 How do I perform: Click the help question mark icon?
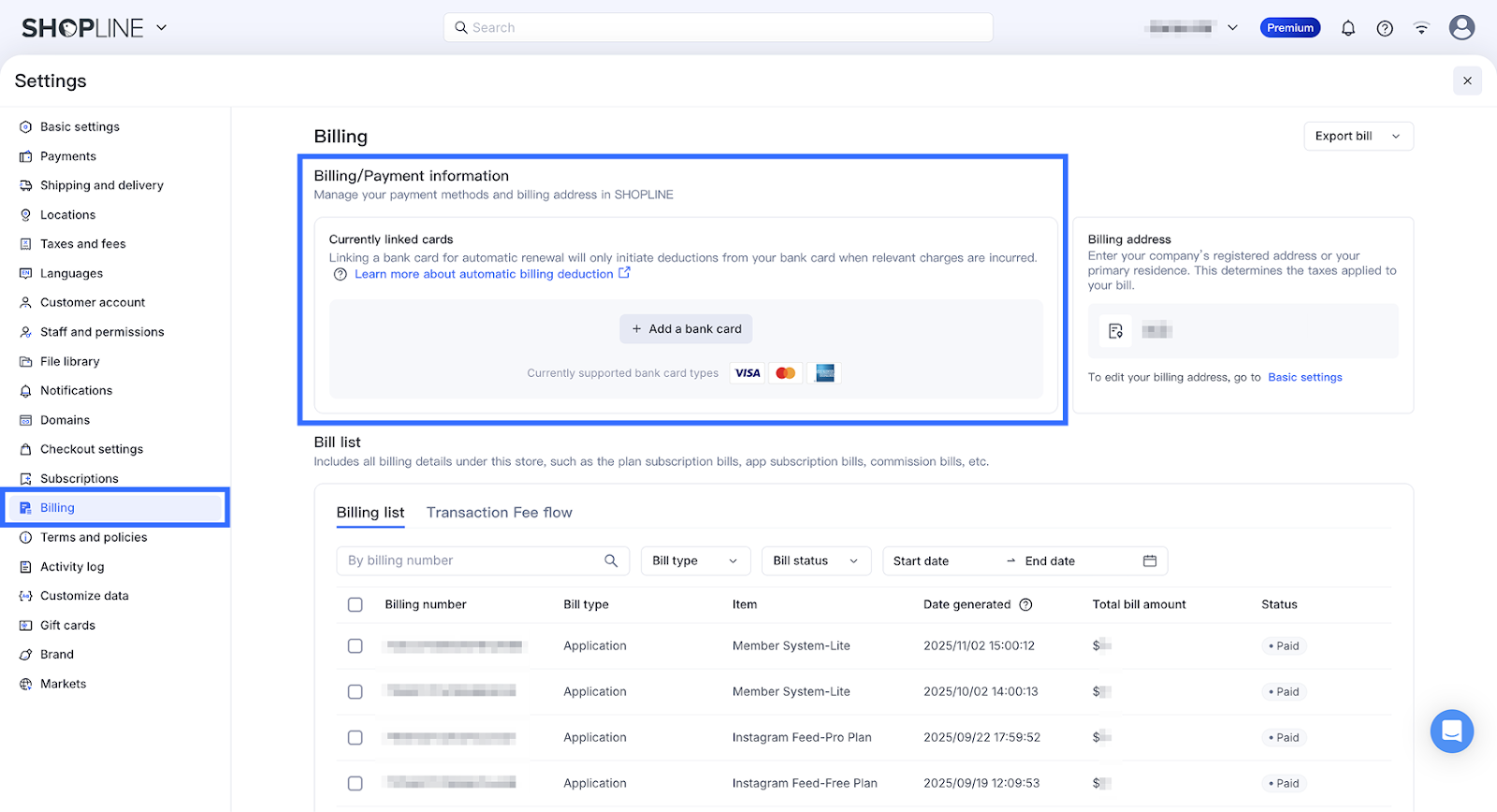tap(1385, 28)
